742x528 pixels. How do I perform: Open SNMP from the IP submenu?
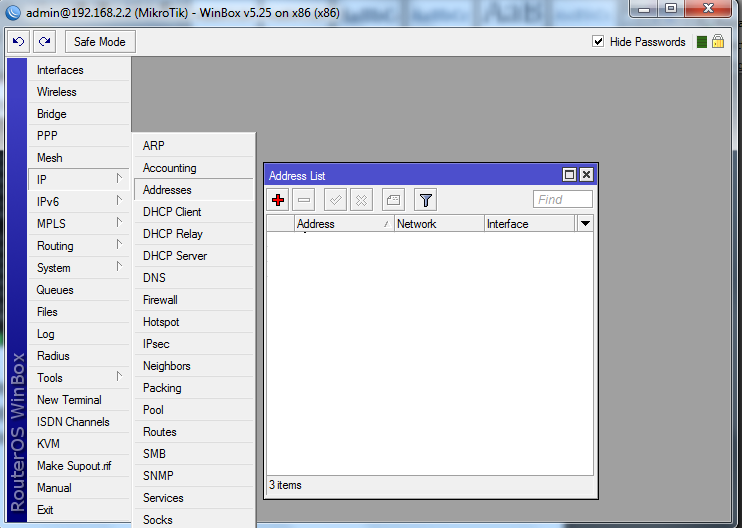point(194,476)
